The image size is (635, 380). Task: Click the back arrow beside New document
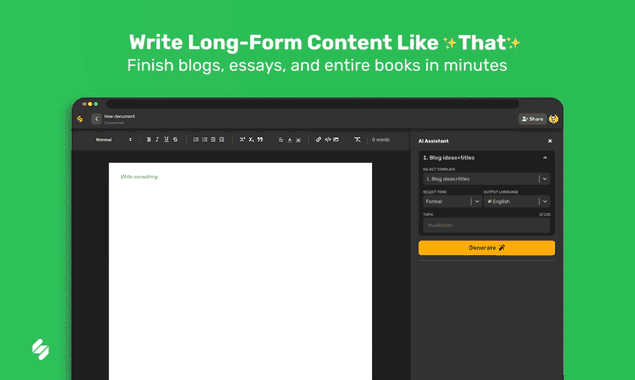pos(96,119)
